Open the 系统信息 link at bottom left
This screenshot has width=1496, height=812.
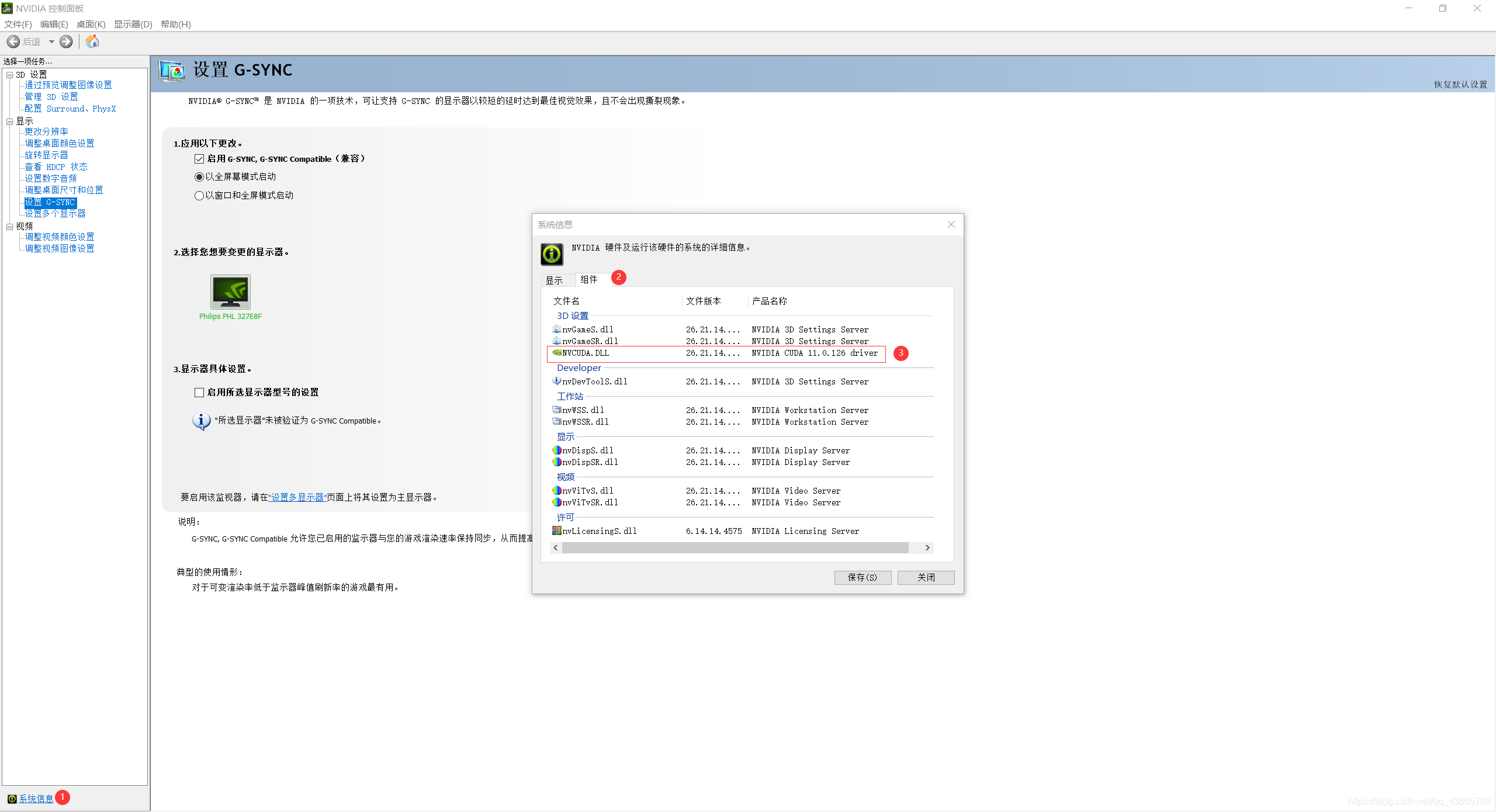36,799
